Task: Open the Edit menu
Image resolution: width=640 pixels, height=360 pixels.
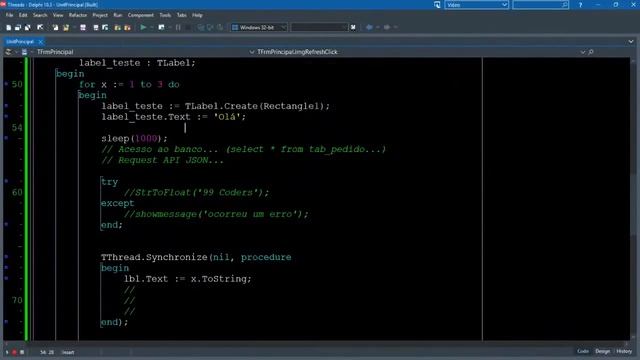Action: 23,15
